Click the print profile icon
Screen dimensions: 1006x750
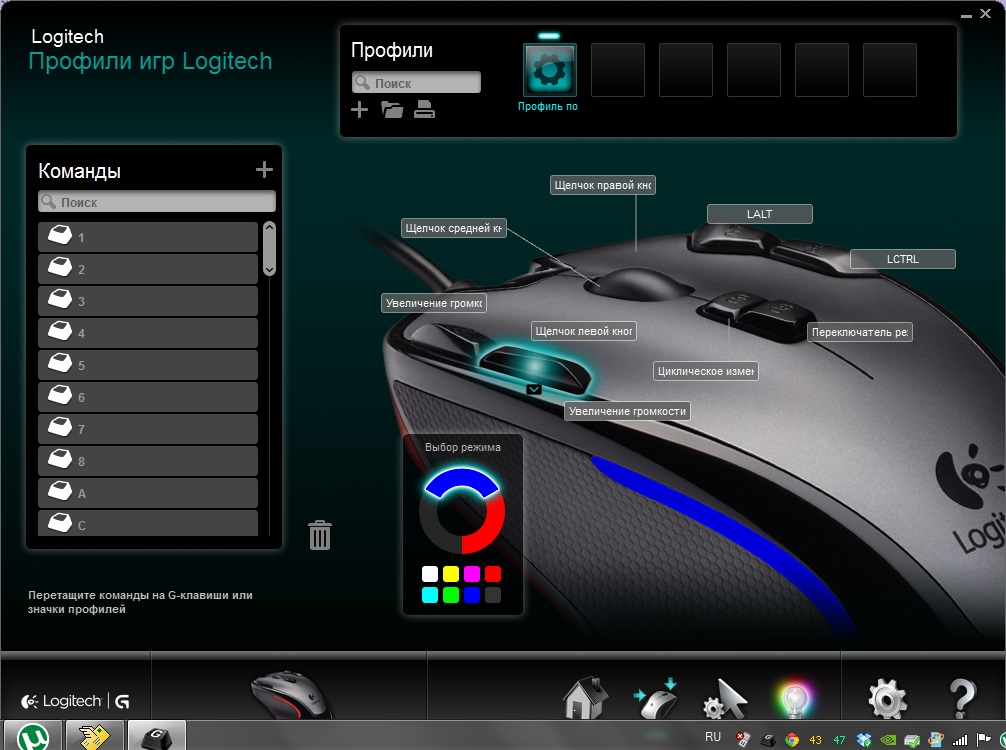[x=424, y=110]
